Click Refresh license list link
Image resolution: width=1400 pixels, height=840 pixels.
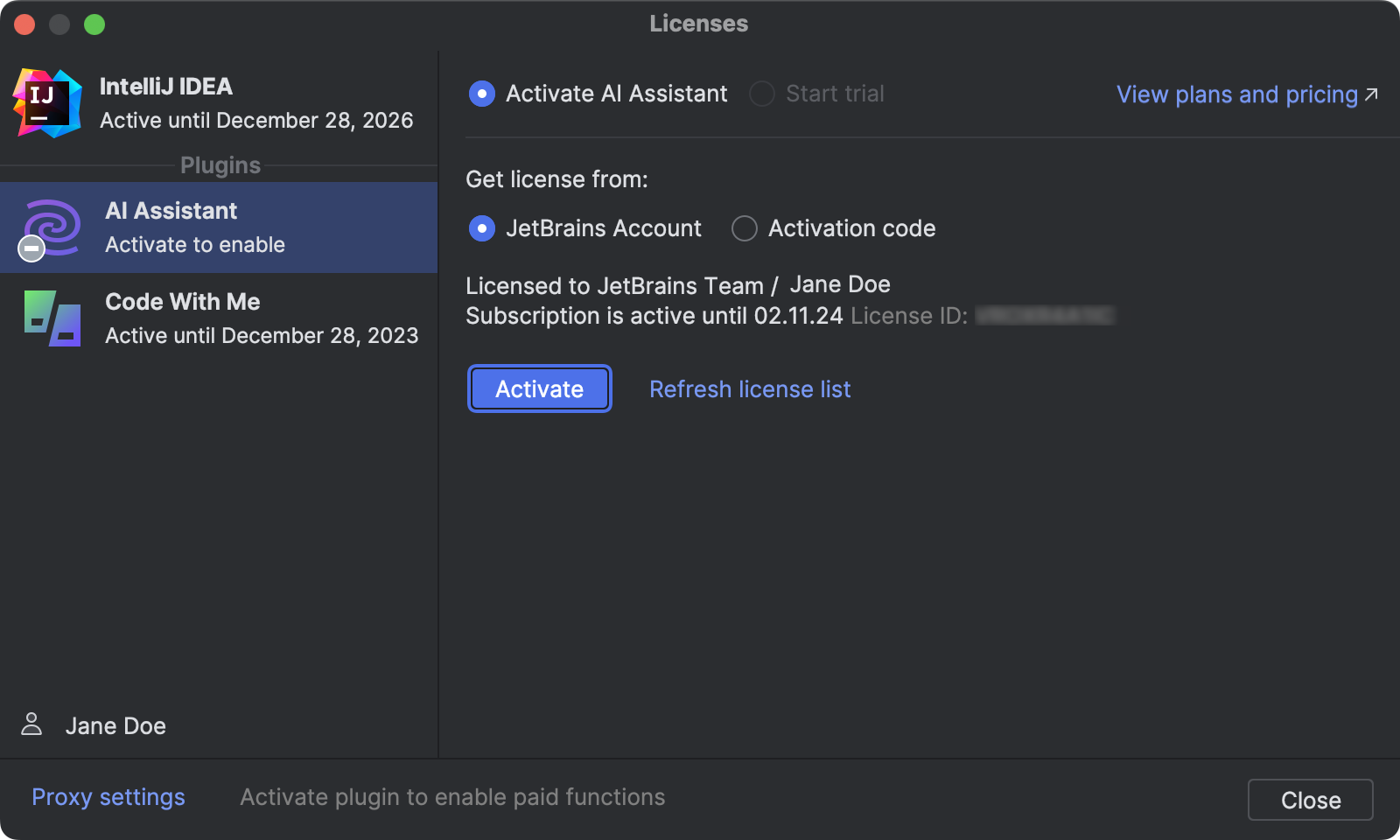750,389
